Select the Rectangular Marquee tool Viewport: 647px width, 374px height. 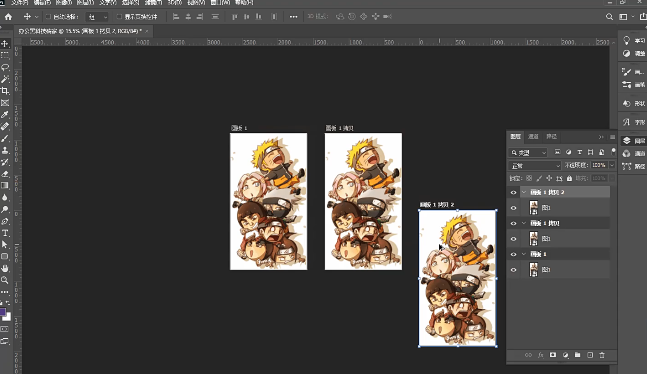pyautogui.click(x=5, y=55)
